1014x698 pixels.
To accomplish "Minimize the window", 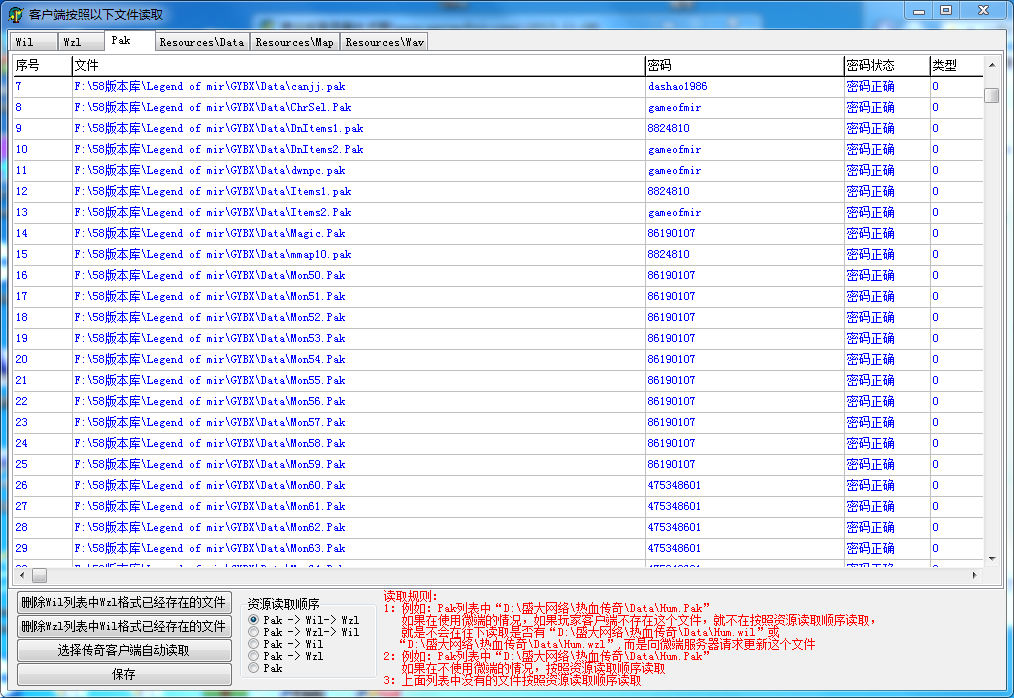I will (918, 10).
